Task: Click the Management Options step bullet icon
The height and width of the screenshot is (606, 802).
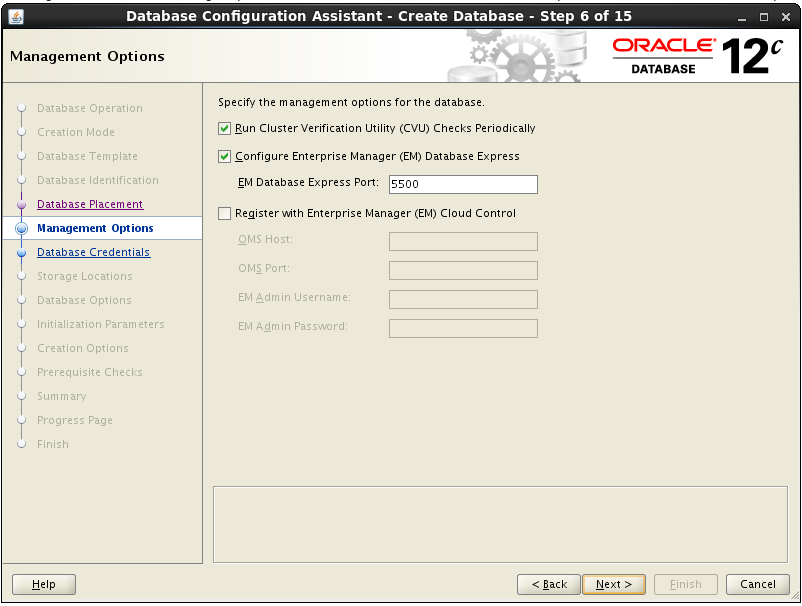Action: point(21,228)
